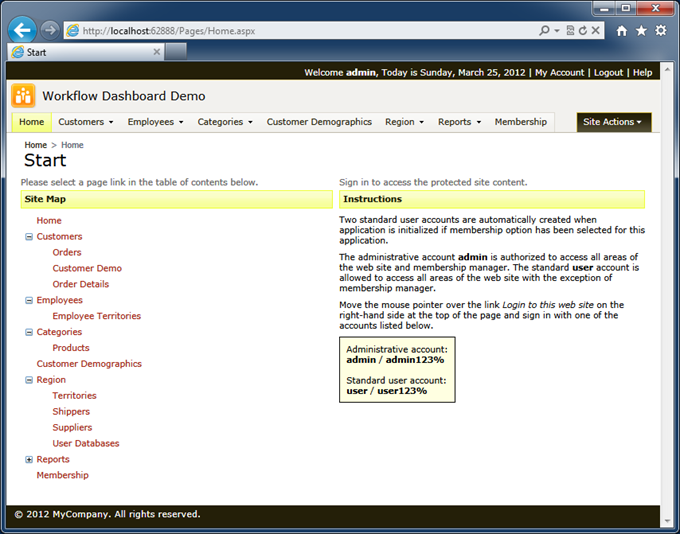Image resolution: width=680 pixels, height=534 pixels.
Task: Open Suppliers link in Site Map
Action: 72,427
